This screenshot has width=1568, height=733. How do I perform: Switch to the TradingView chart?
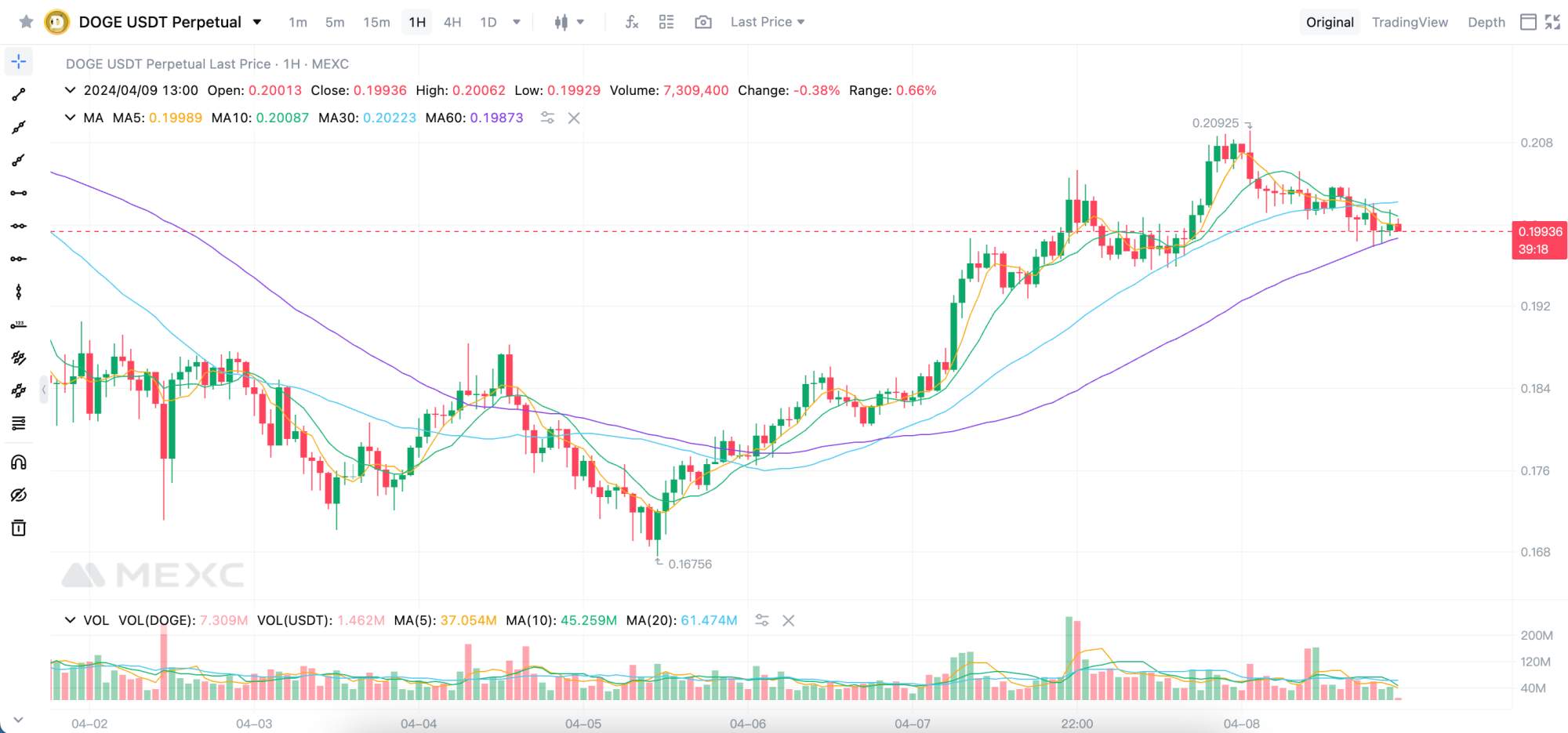tap(1410, 22)
